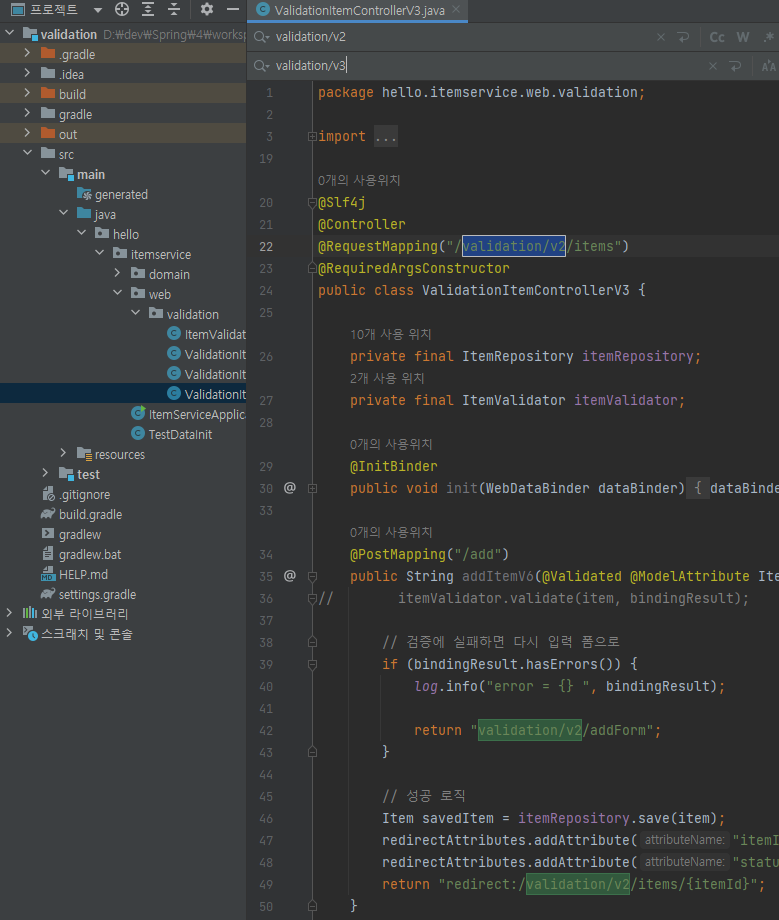The image size is (779, 920).
Task: Toggle Match Case (Cc) search option
Action: tap(717, 37)
